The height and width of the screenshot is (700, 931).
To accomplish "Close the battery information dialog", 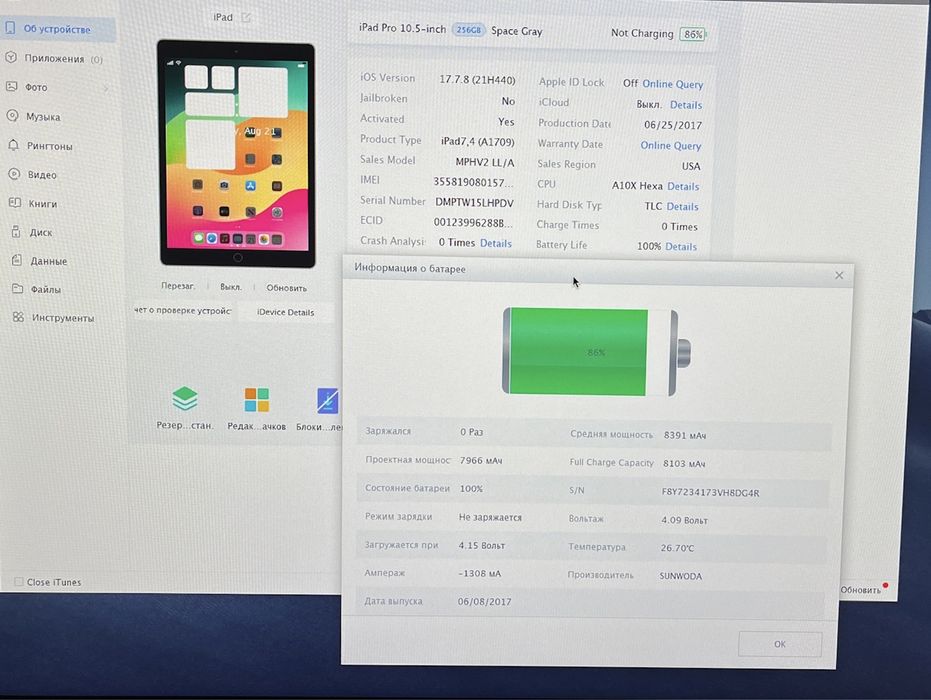I will (x=839, y=275).
